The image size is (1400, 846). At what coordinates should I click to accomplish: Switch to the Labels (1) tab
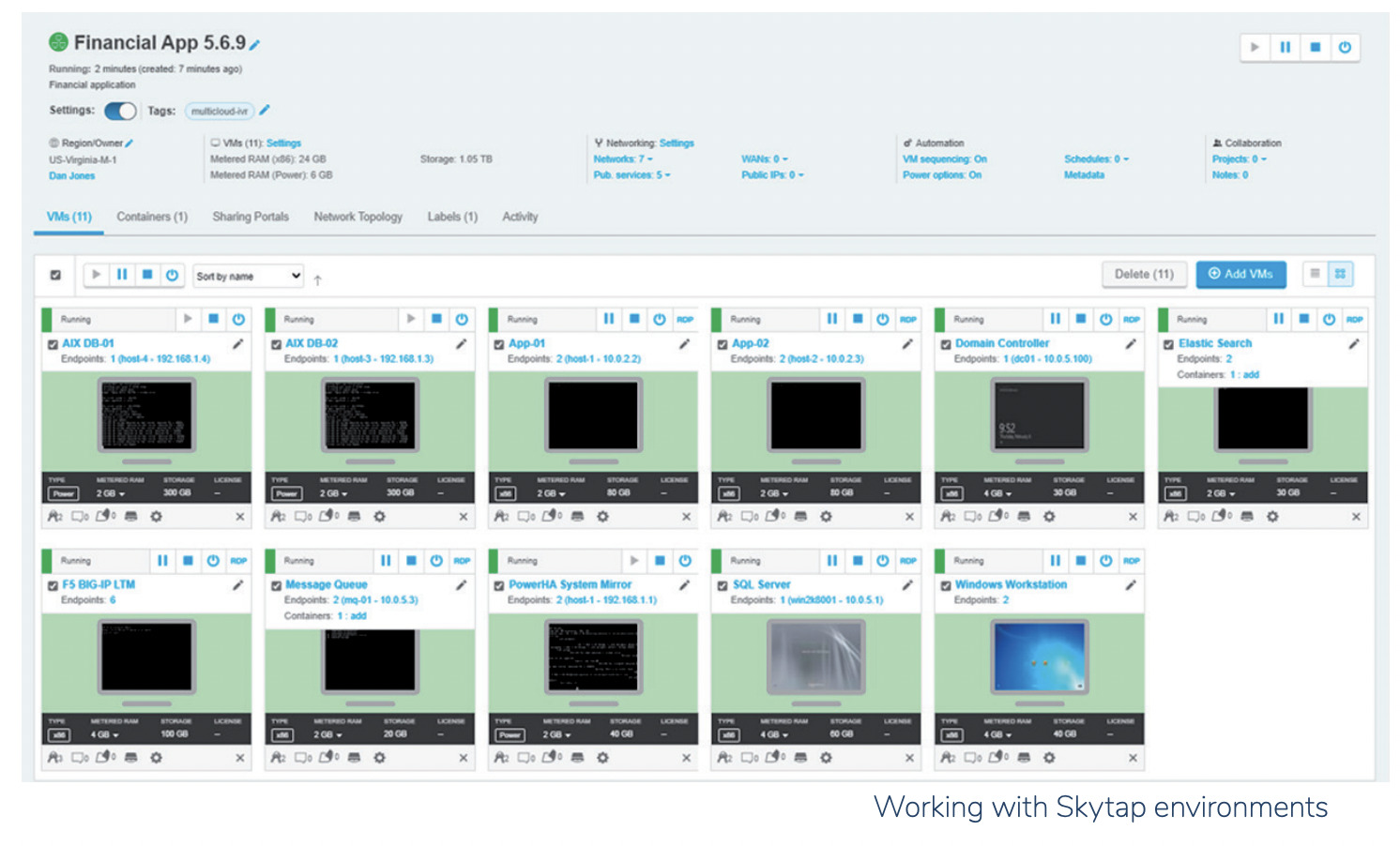(452, 217)
